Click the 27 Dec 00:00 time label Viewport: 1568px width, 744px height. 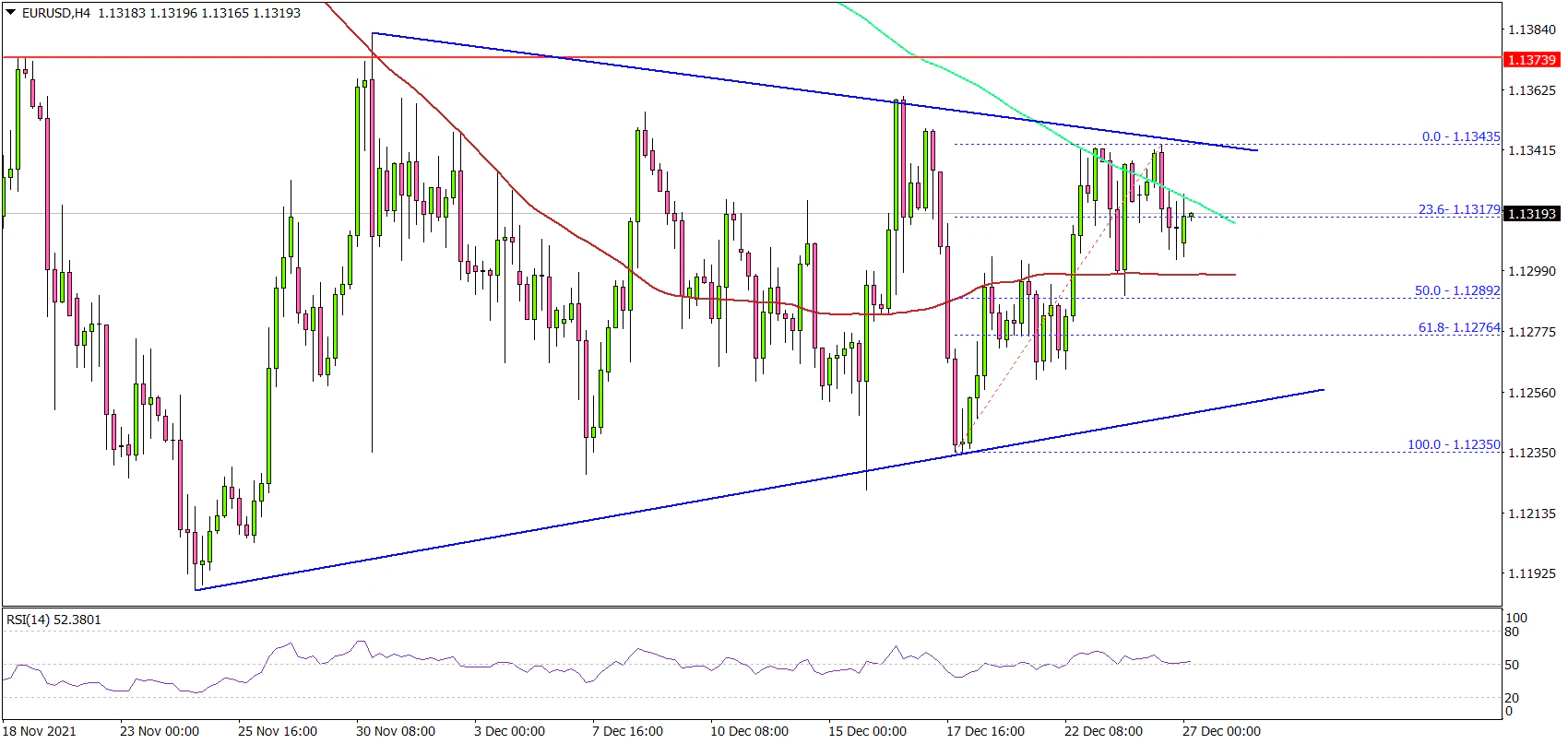pos(1221,731)
